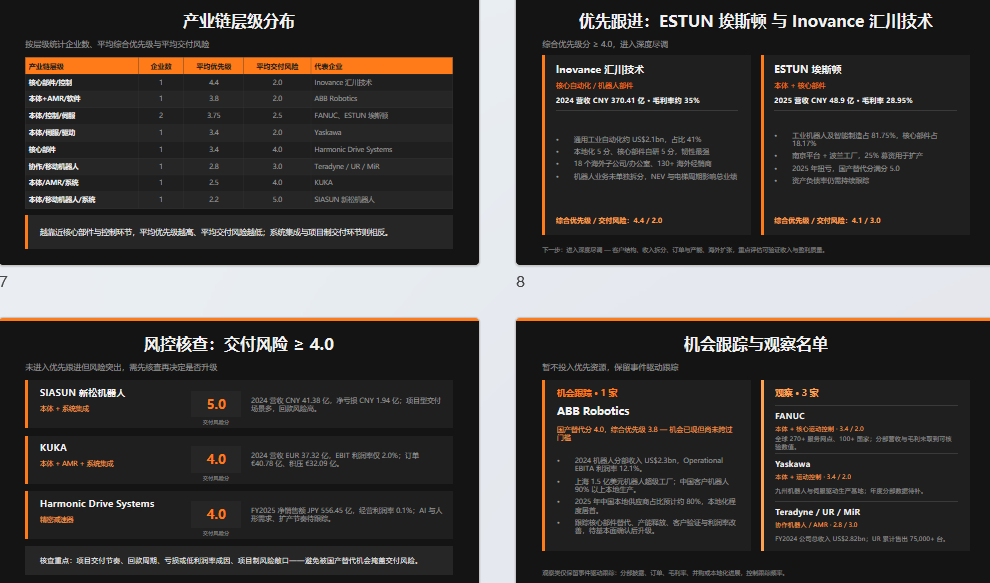The image size is (990, 583).
Task: Click KUKA's 4.0 risk score box
Action: (x=216, y=459)
